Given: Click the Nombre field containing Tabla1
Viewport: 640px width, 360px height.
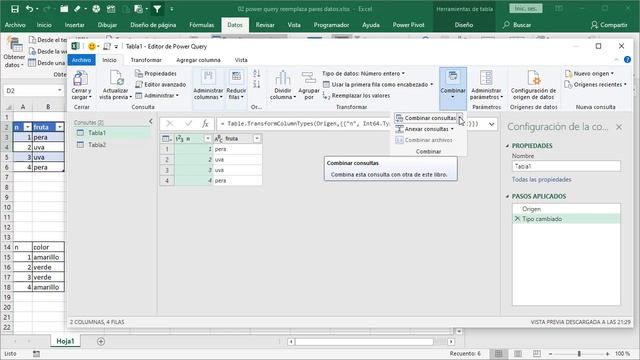Looking at the screenshot, I should (566, 167).
